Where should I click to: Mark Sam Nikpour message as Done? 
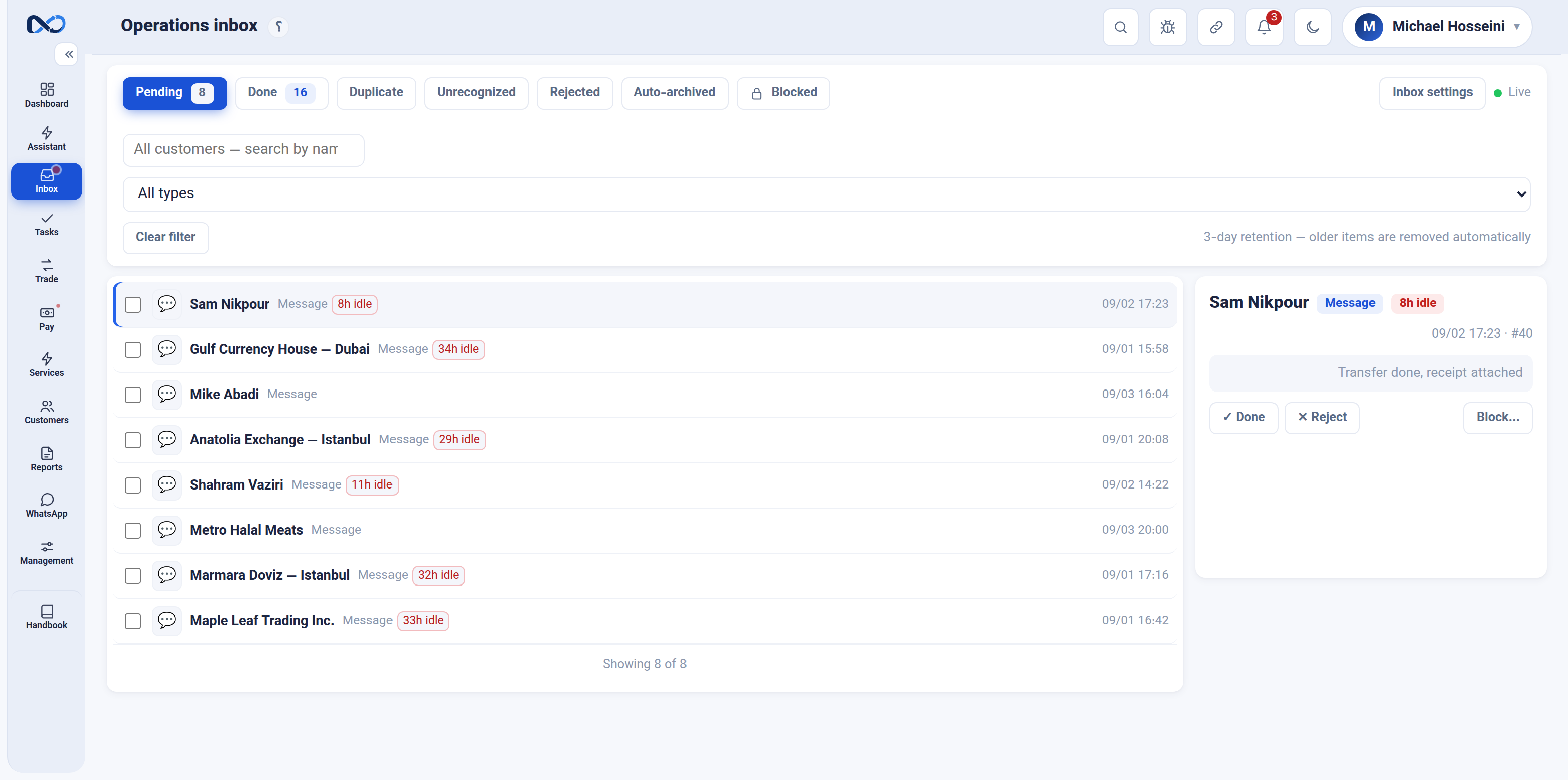coord(1243,417)
